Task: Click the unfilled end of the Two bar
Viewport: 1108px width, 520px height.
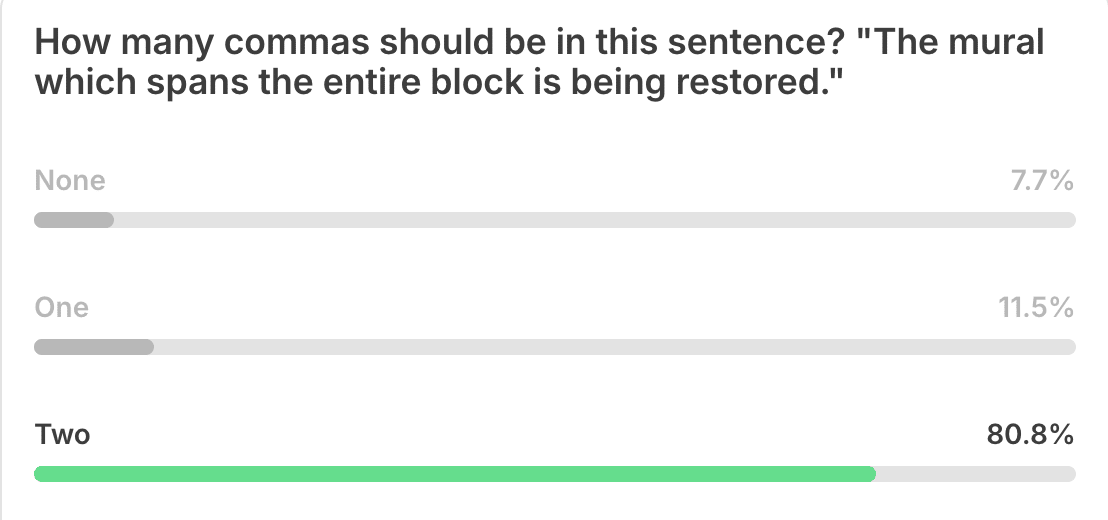Action: tap(975, 474)
